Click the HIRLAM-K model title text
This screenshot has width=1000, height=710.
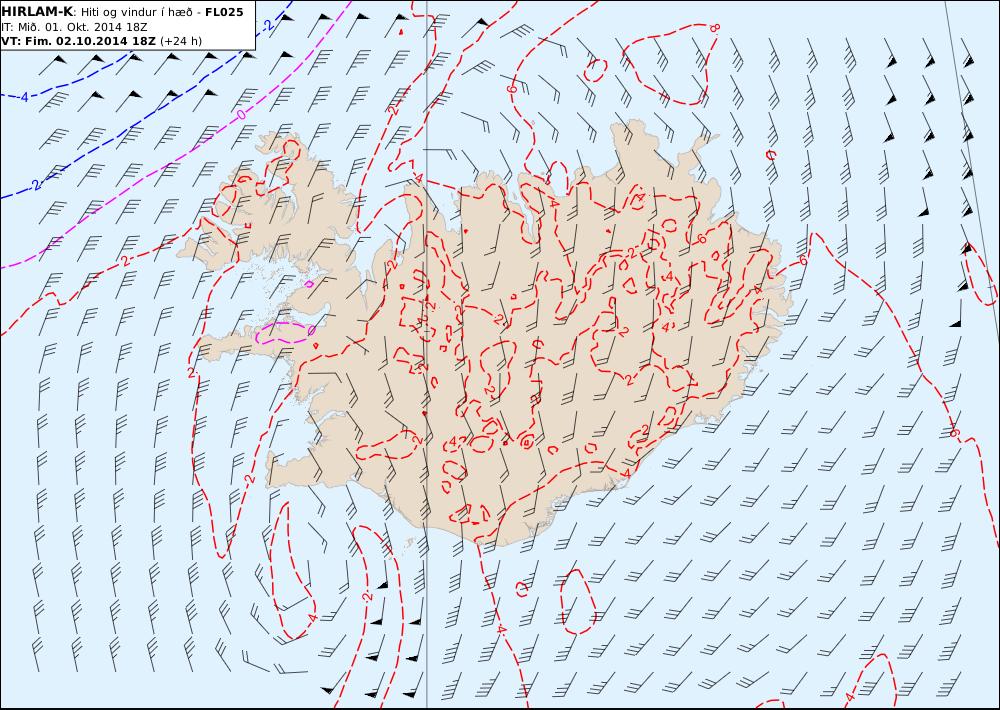38,12
